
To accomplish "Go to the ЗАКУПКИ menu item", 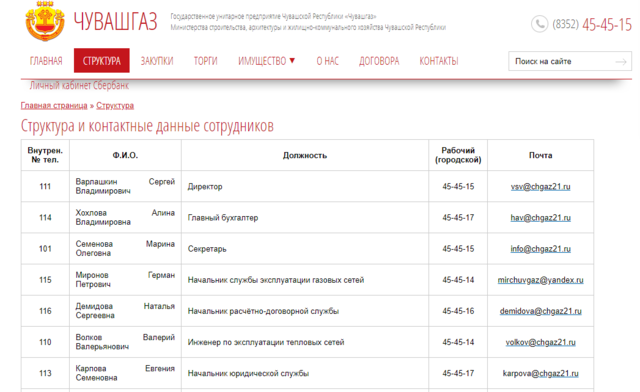I will pos(157,61).
